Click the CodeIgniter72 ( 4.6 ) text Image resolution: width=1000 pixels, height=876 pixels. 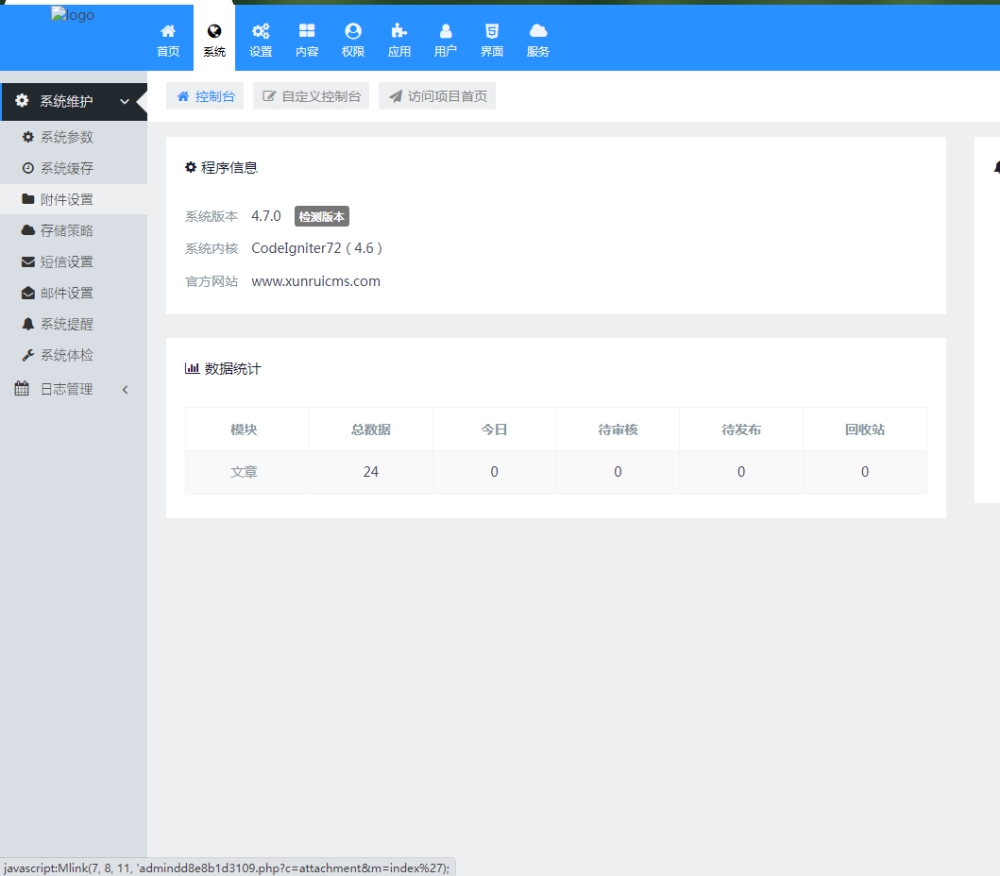click(x=317, y=248)
